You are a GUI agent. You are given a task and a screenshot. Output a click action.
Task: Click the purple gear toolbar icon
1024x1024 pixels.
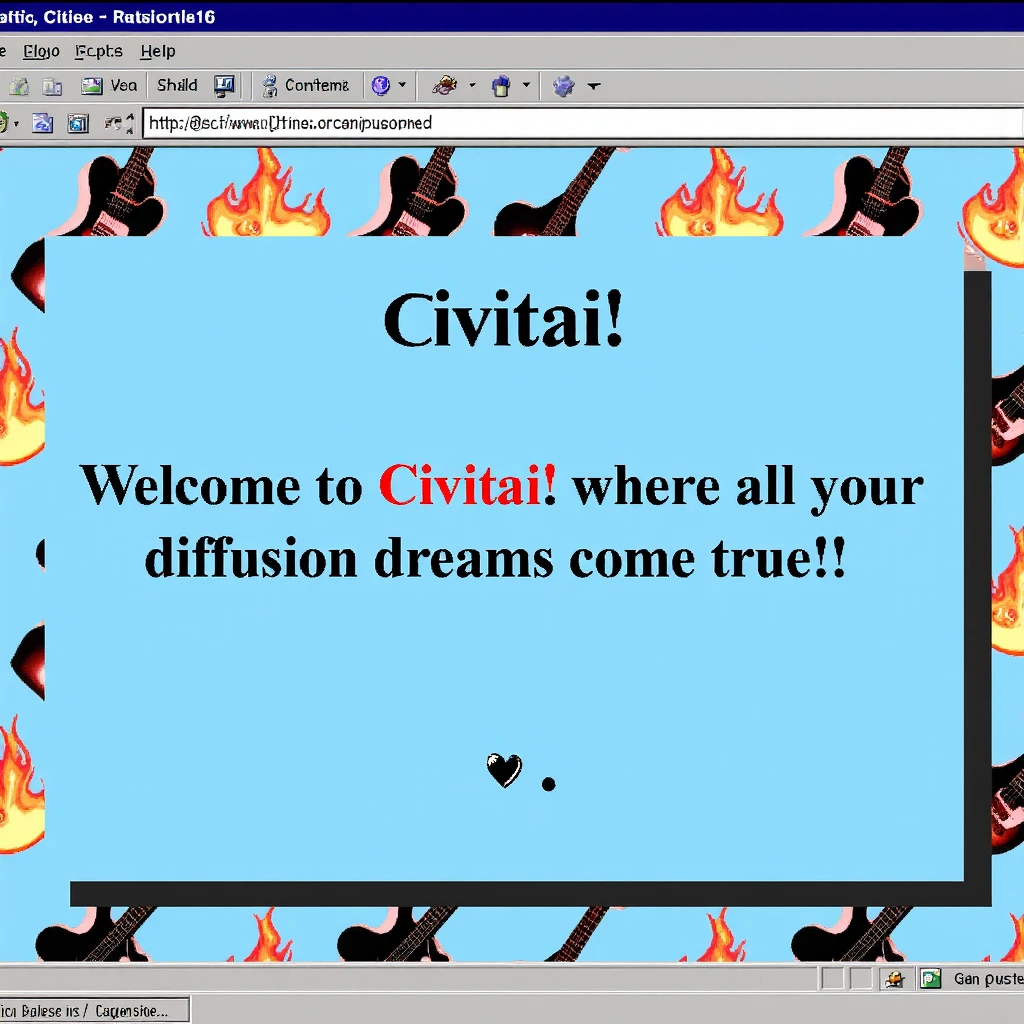[564, 86]
